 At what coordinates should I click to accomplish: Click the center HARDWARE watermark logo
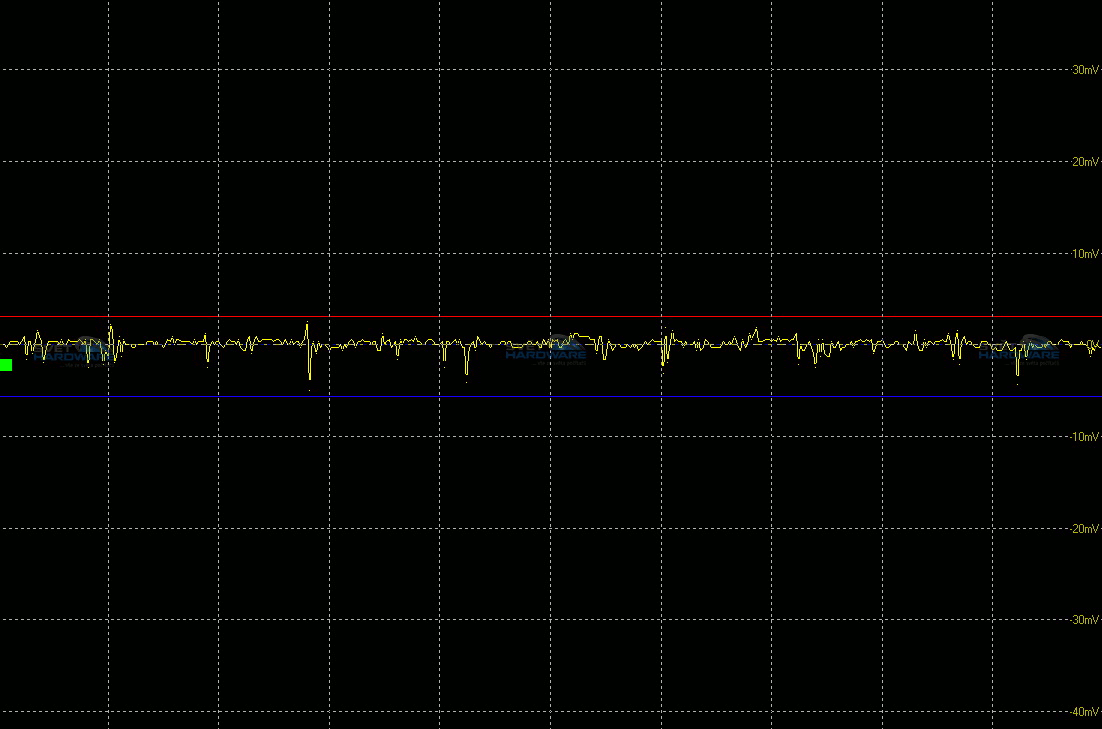[x=546, y=351]
